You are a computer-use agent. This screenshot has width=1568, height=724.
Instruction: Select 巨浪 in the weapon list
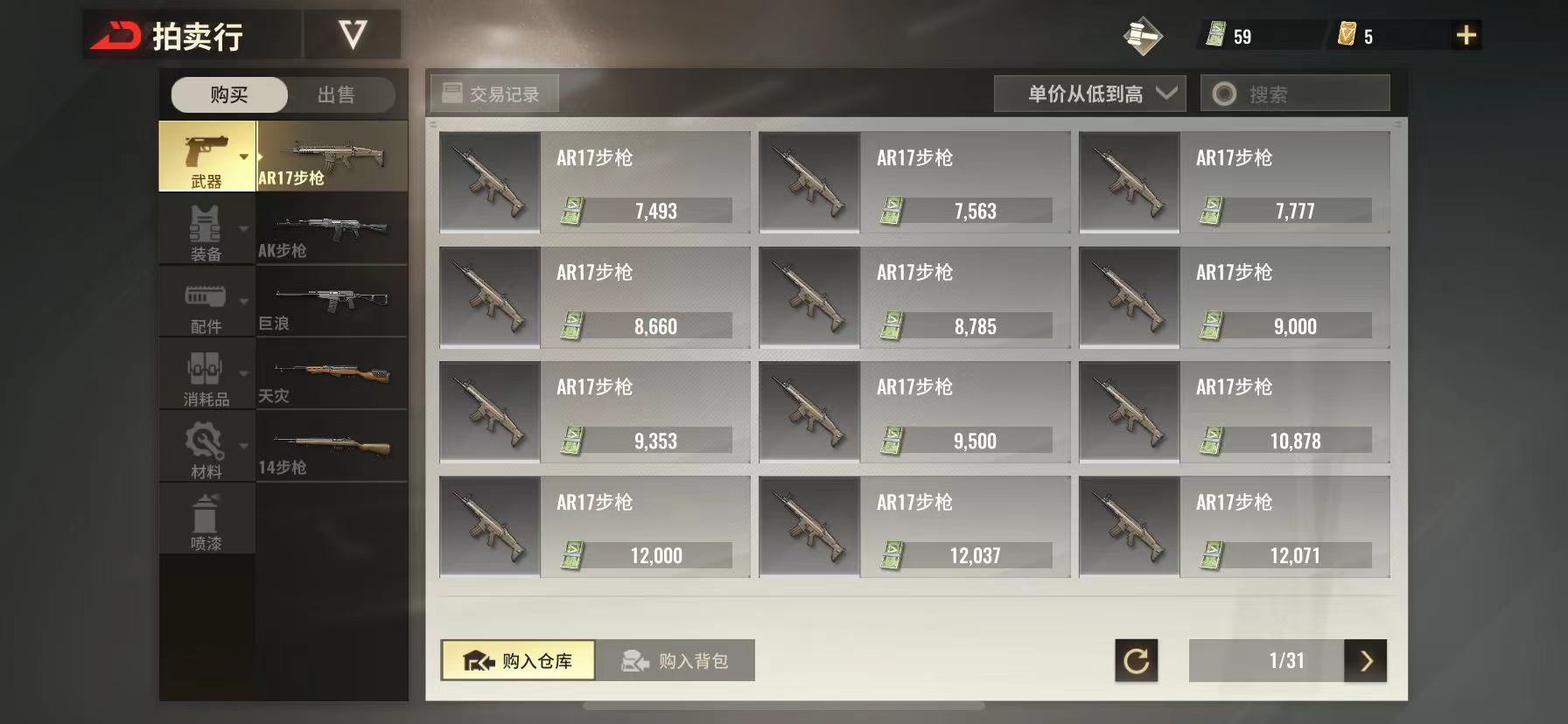332,302
